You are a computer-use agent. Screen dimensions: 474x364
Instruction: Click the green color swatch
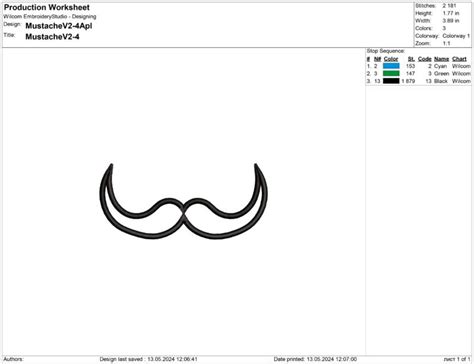click(391, 73)
